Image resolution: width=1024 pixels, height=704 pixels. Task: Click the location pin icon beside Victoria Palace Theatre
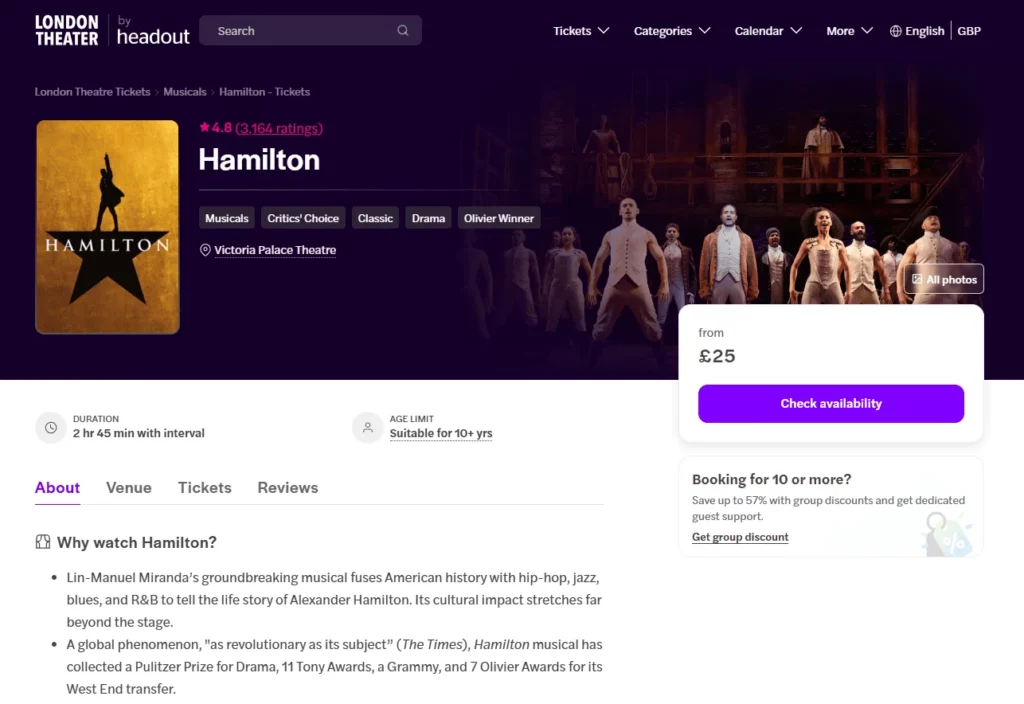click(x=206, y=250)
